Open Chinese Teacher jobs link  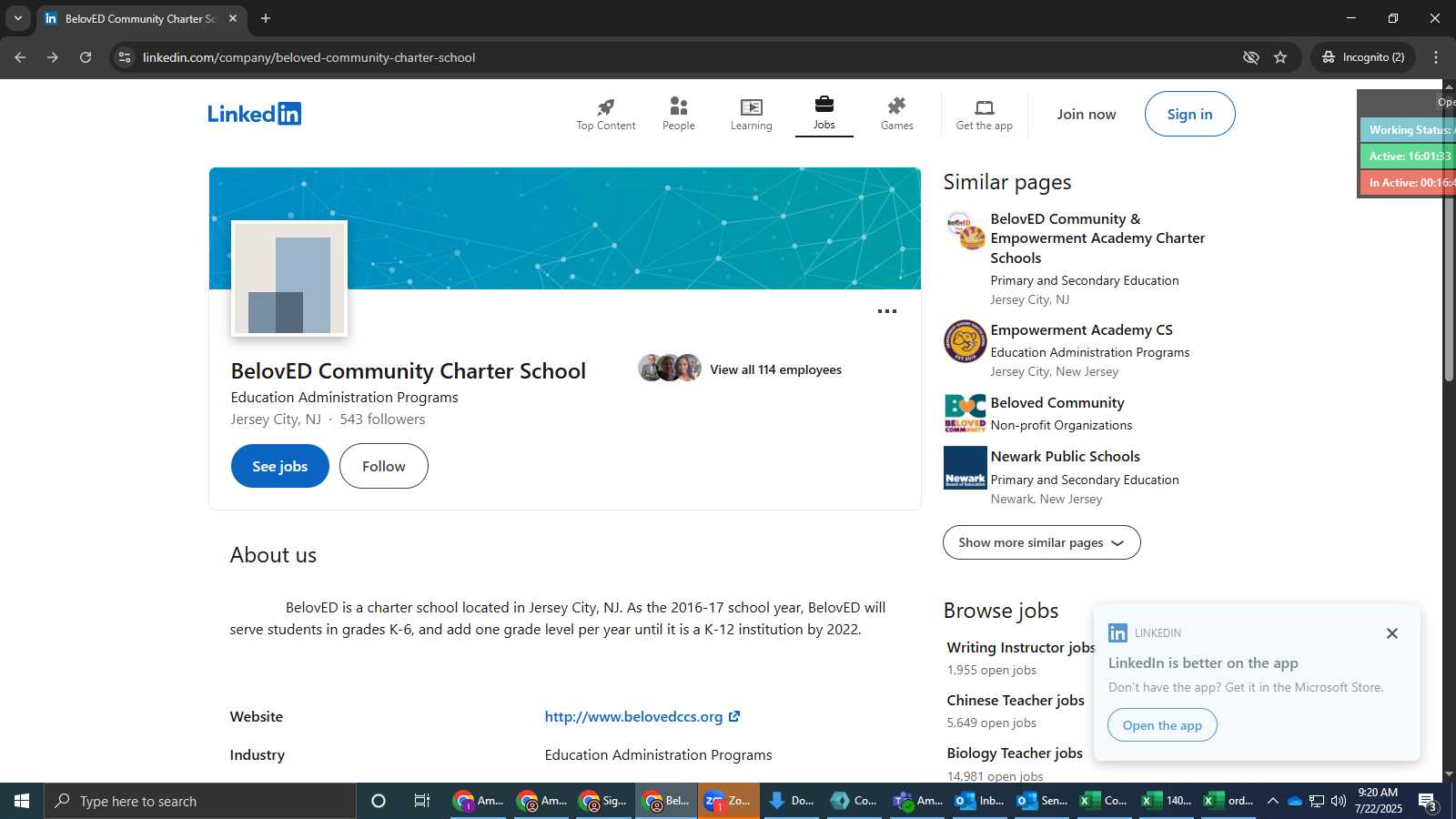[x=1016, y=701]
